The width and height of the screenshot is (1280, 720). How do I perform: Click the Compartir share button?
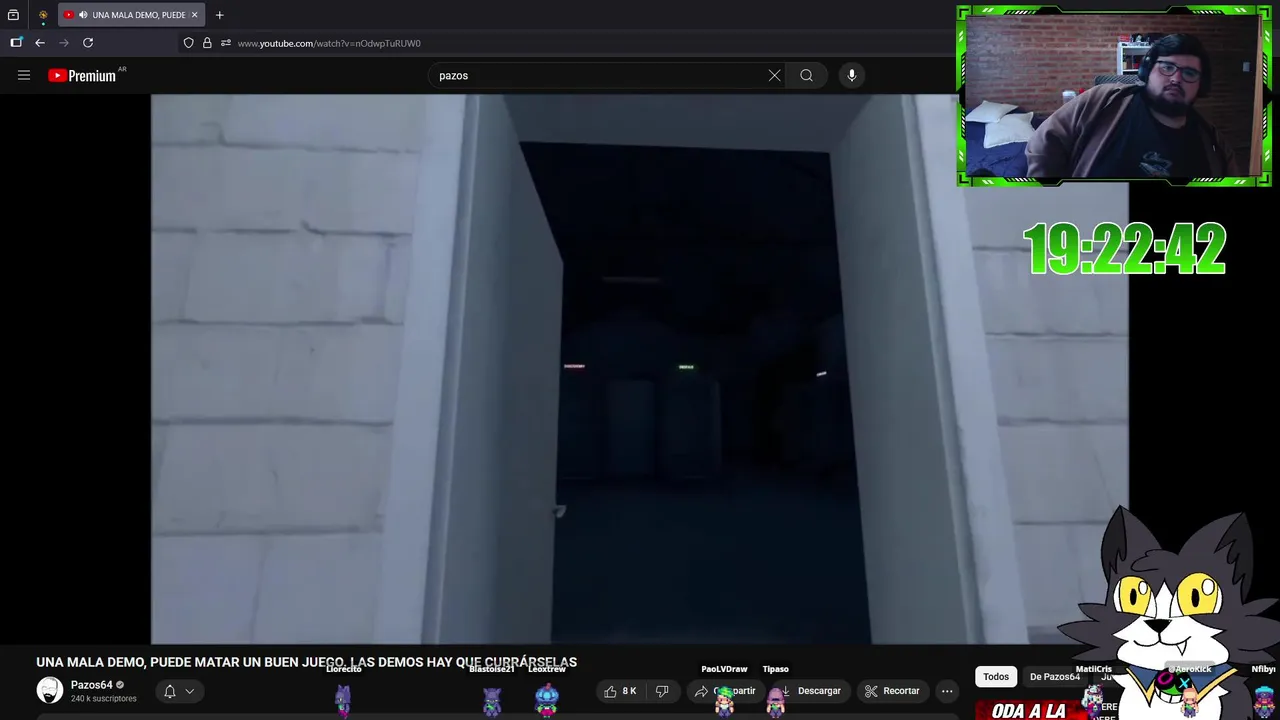(x=726, y=691)
